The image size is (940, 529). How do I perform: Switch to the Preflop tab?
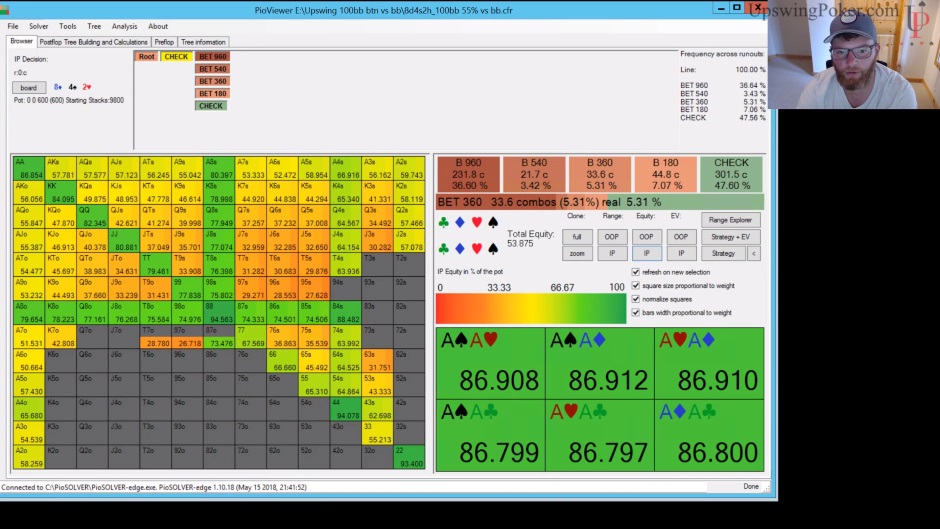pos(164,42)
